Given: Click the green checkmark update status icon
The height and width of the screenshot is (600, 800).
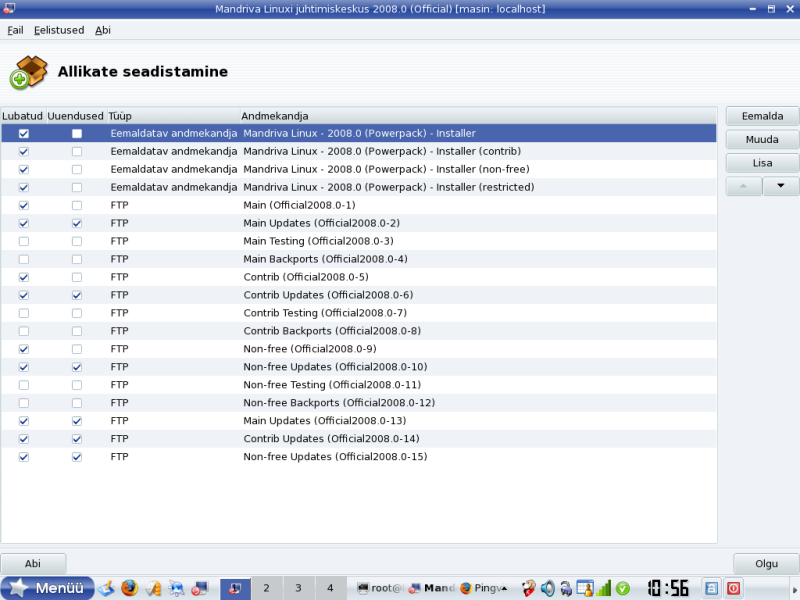Looking at the screenshot, I should pos(622,588).
